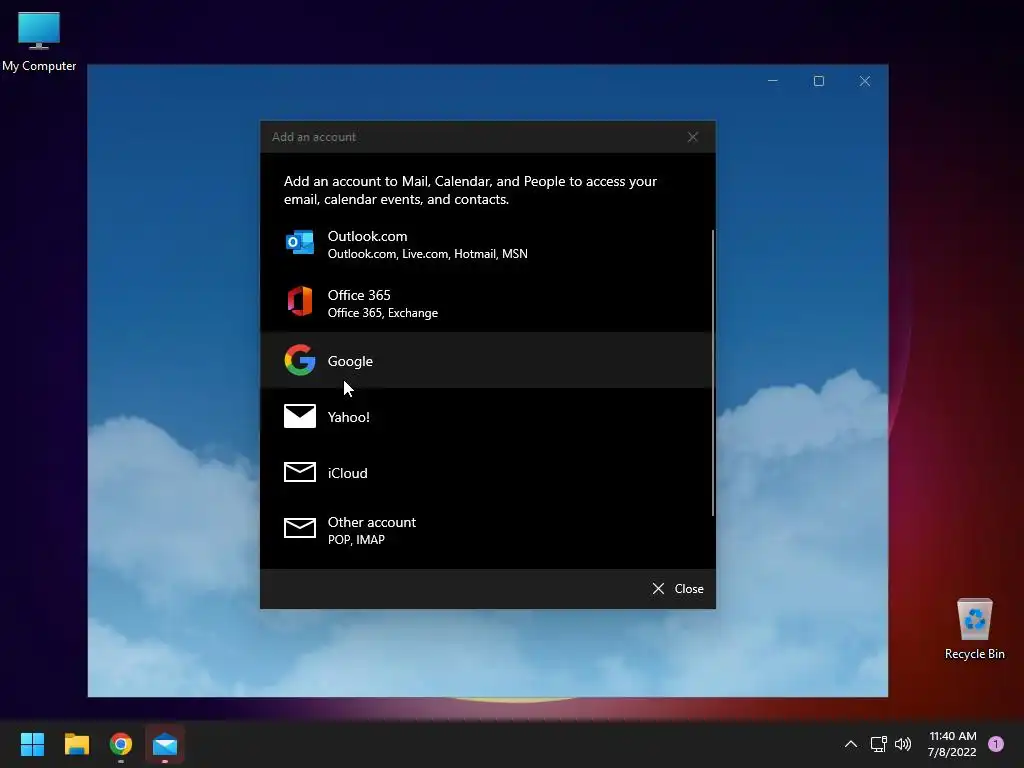Click the Mail app taskbar icon
Screen dimensions: 1024x768
coord(165,744)
